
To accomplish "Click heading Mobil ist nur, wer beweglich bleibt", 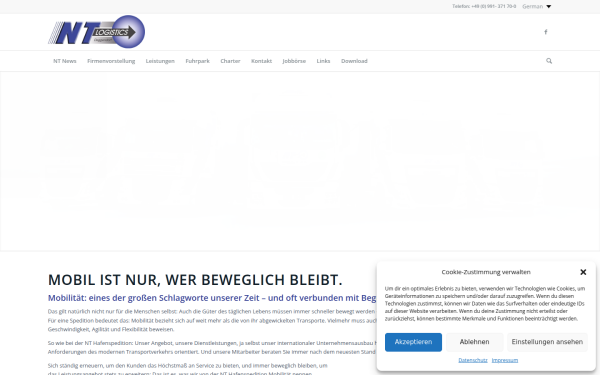I will [195, 280].
